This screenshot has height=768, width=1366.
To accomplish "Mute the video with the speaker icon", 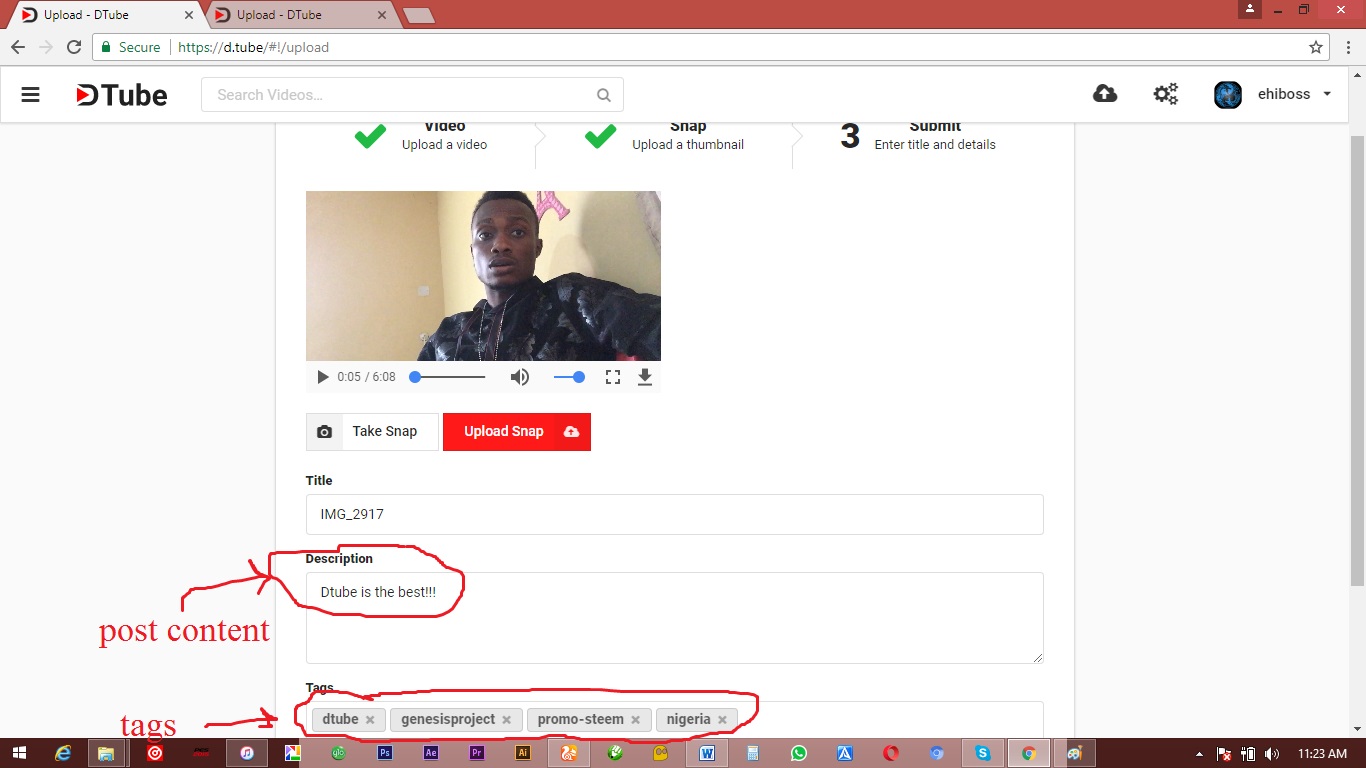I will [x=520, y=377].
